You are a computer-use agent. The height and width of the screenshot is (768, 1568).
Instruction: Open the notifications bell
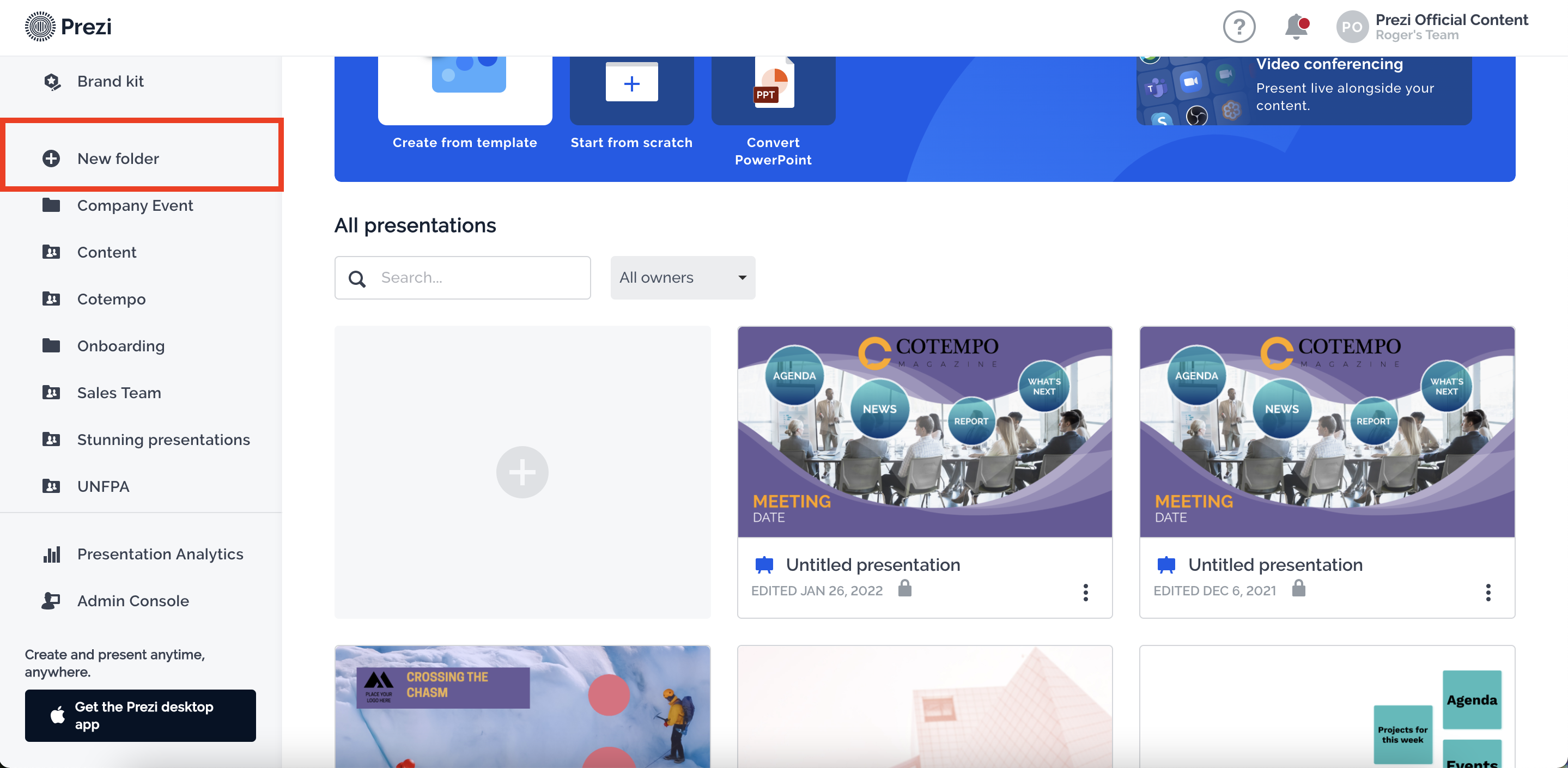(1296, 27)
